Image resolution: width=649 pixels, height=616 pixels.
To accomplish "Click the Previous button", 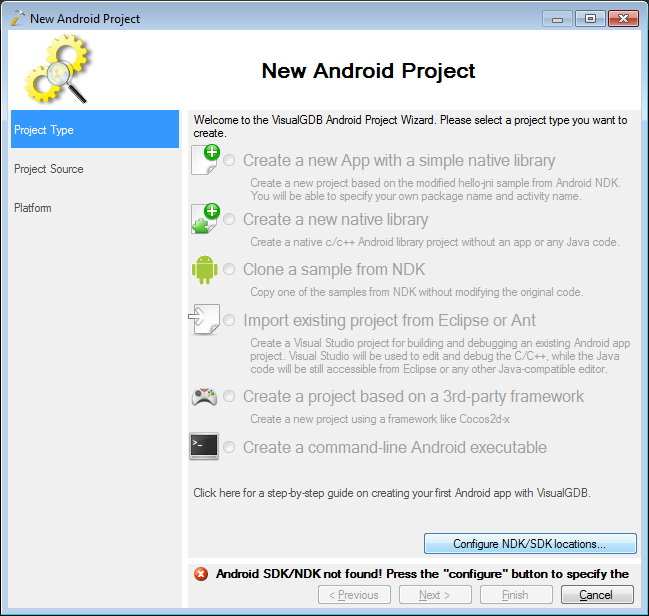I will [x=354, y=595].
